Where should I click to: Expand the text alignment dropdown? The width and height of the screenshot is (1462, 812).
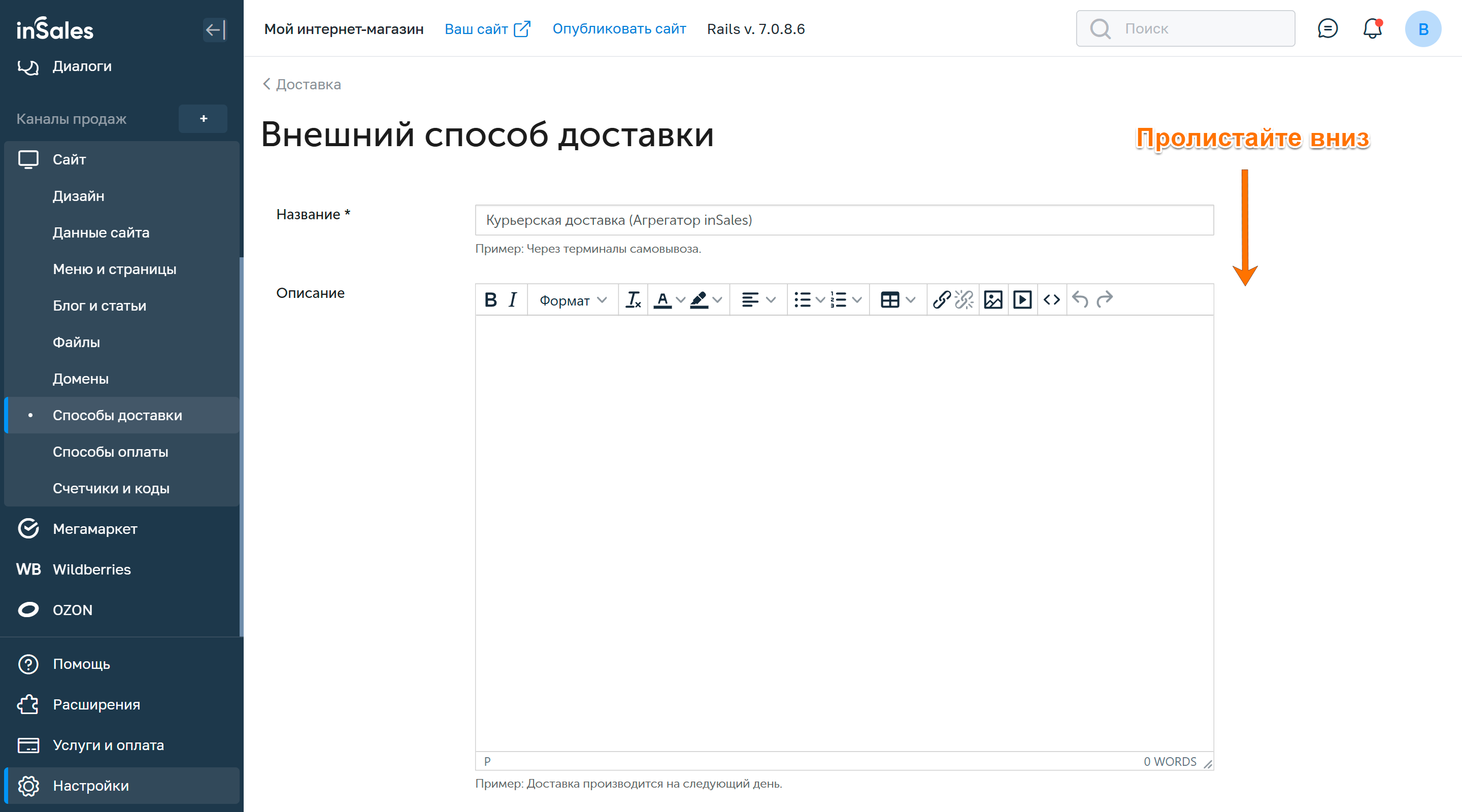pos(771,299)
